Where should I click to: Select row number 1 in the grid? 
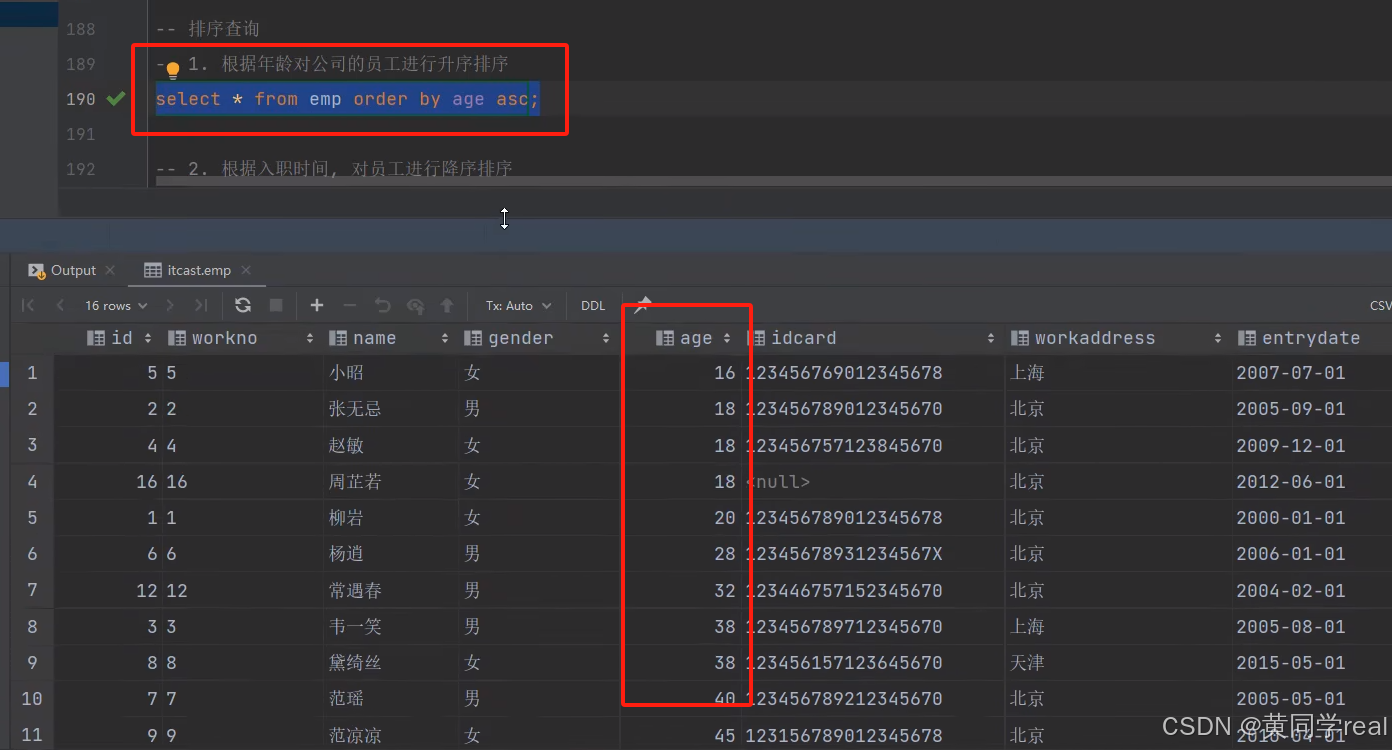click(32, 373)
